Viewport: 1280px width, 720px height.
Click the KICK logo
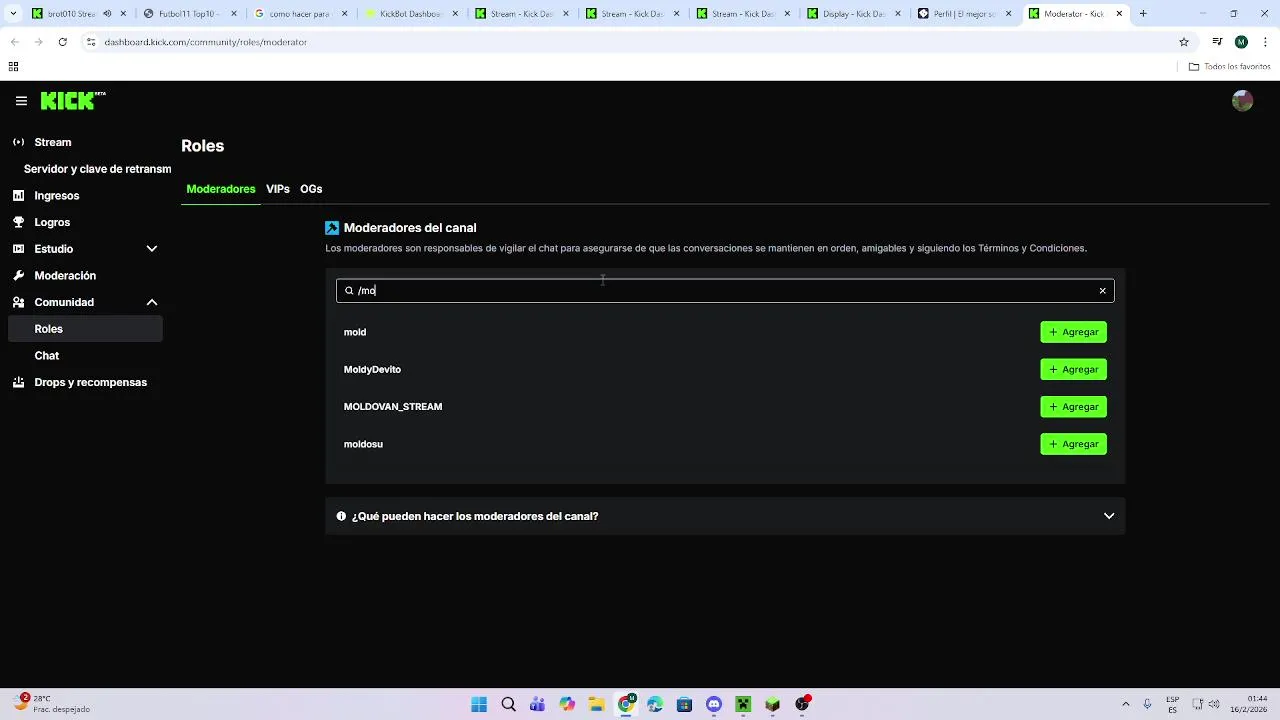[x=73, y=101]
